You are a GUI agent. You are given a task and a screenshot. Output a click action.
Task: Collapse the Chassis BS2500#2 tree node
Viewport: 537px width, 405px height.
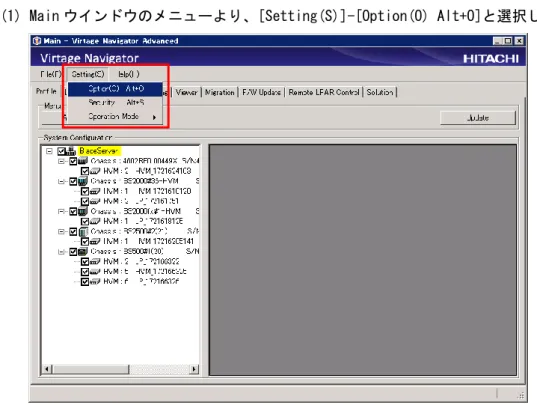[x=61, y=232]
